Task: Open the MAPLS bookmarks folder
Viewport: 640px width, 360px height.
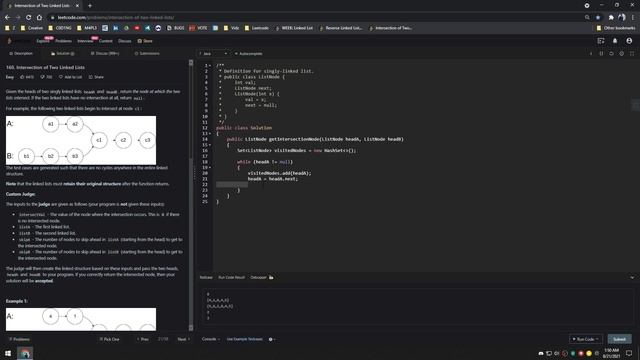Action: [x=87, y=28]
